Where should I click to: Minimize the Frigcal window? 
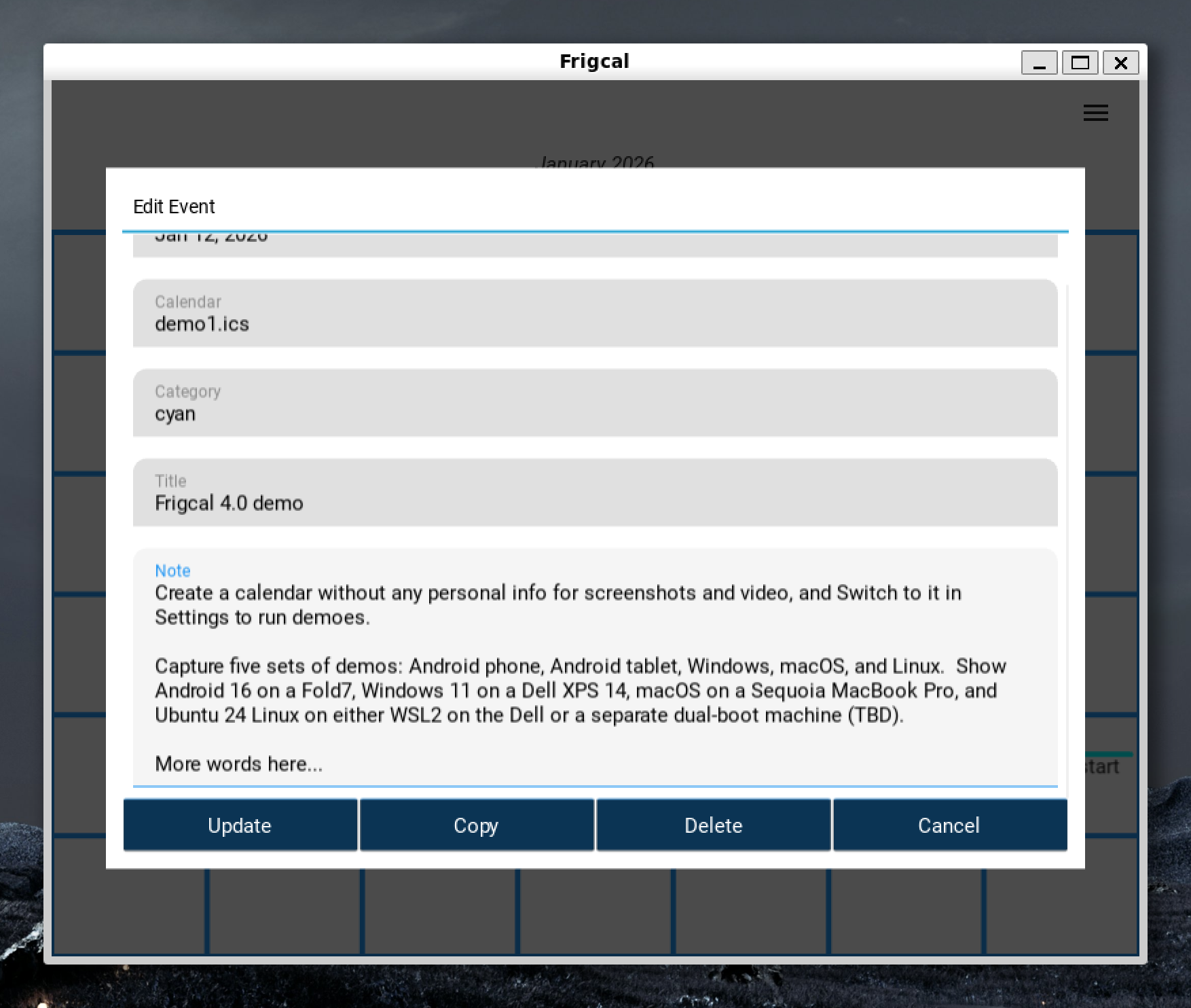(x=1039, y=63)
